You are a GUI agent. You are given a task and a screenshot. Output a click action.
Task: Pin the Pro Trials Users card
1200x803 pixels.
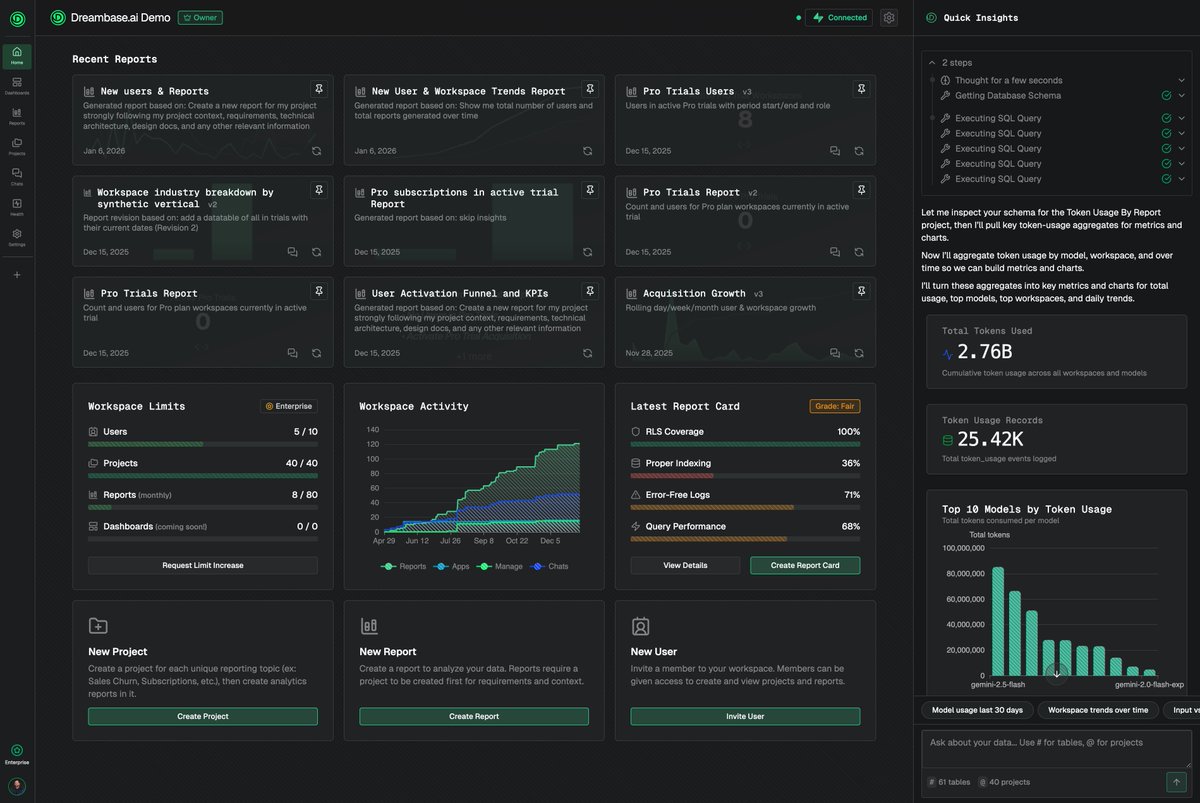(x=861, y=89)
